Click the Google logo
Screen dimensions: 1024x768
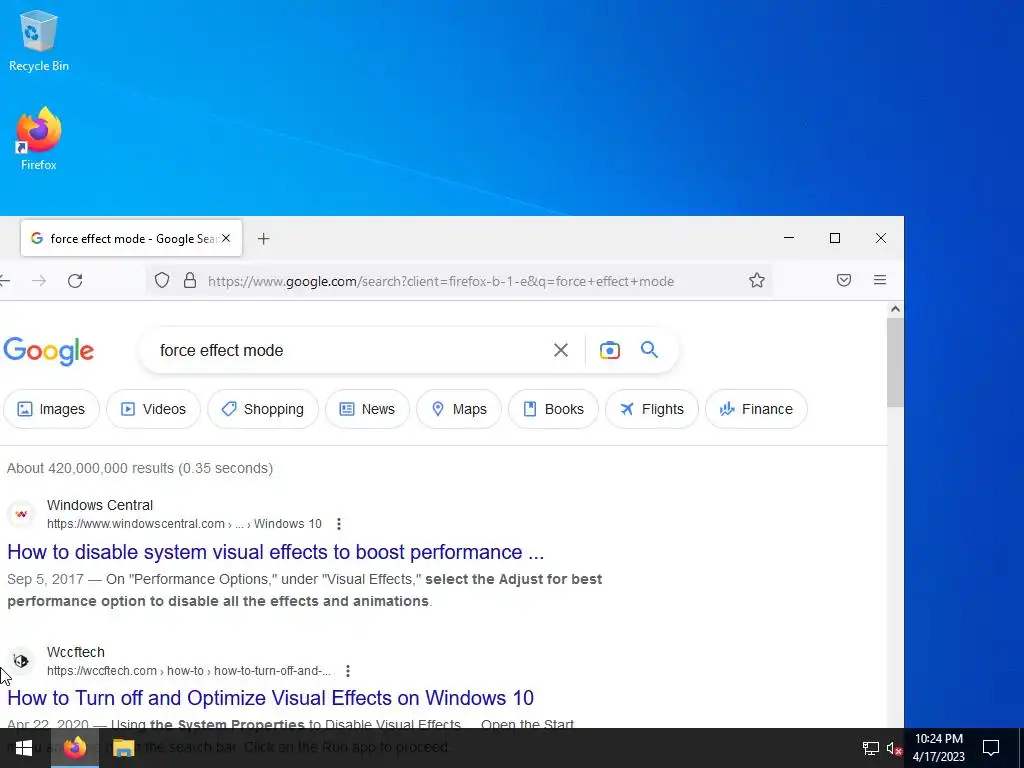[x=49, y=351]
